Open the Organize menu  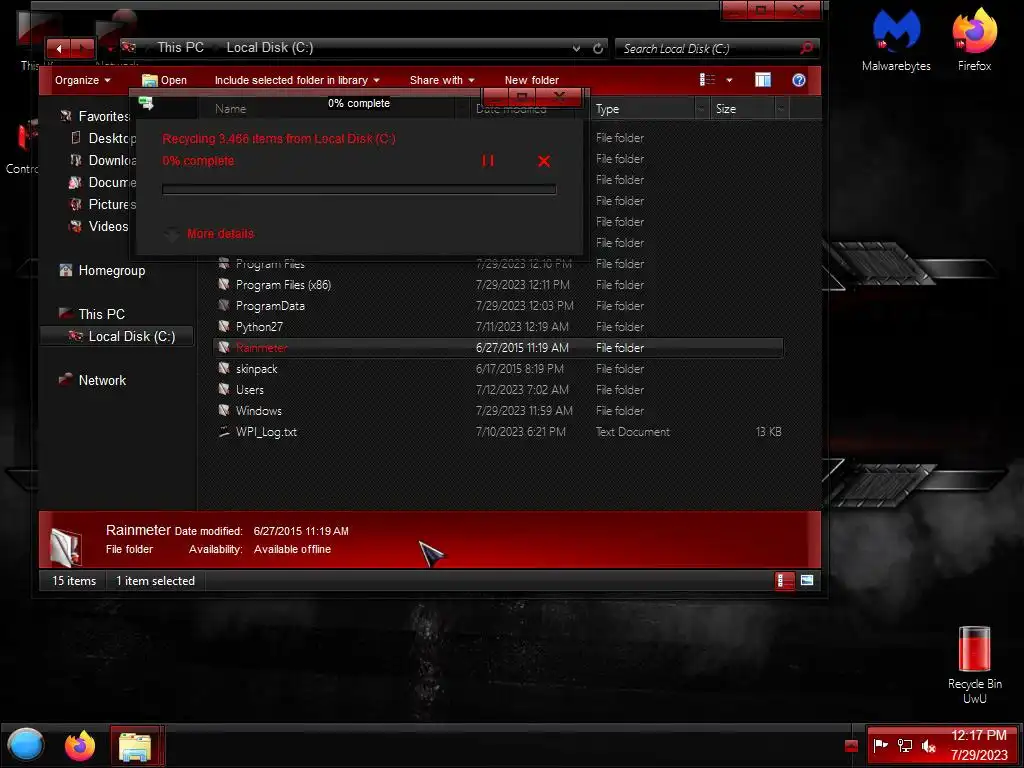[x=82, y=80]
